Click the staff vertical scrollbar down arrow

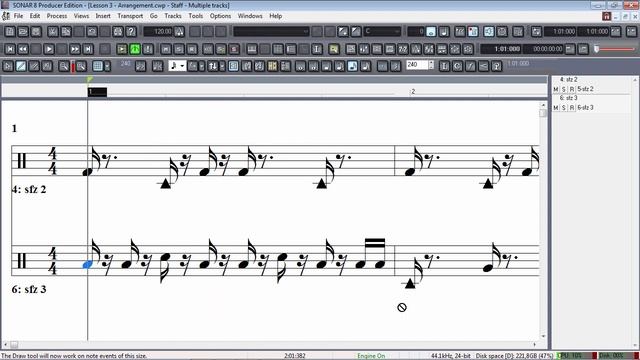click(543, 336)
